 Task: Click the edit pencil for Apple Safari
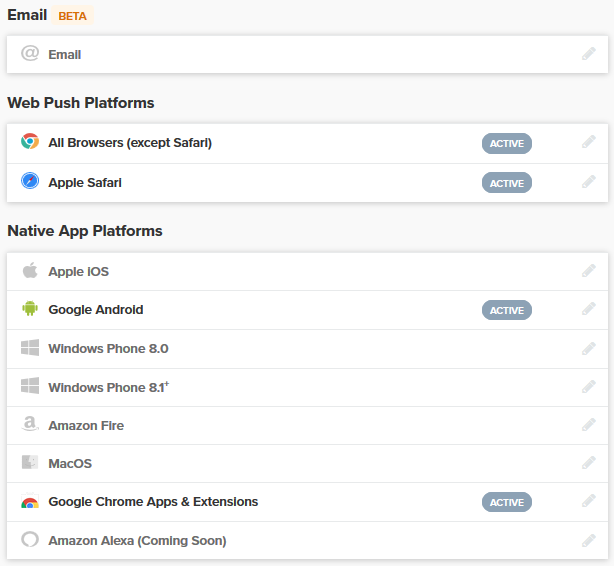tap(589, 183)
